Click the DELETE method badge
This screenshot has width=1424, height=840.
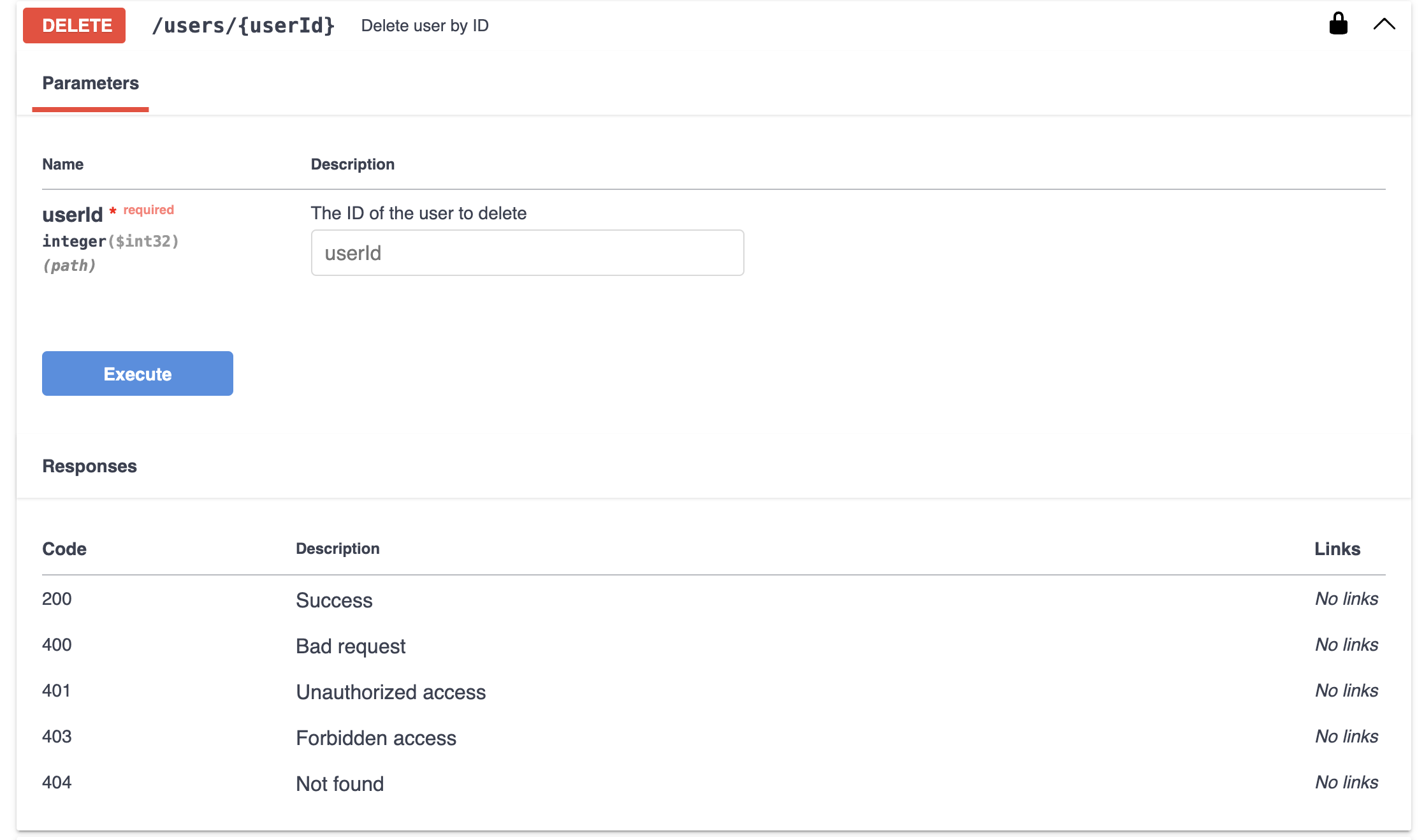click(73, 25)
